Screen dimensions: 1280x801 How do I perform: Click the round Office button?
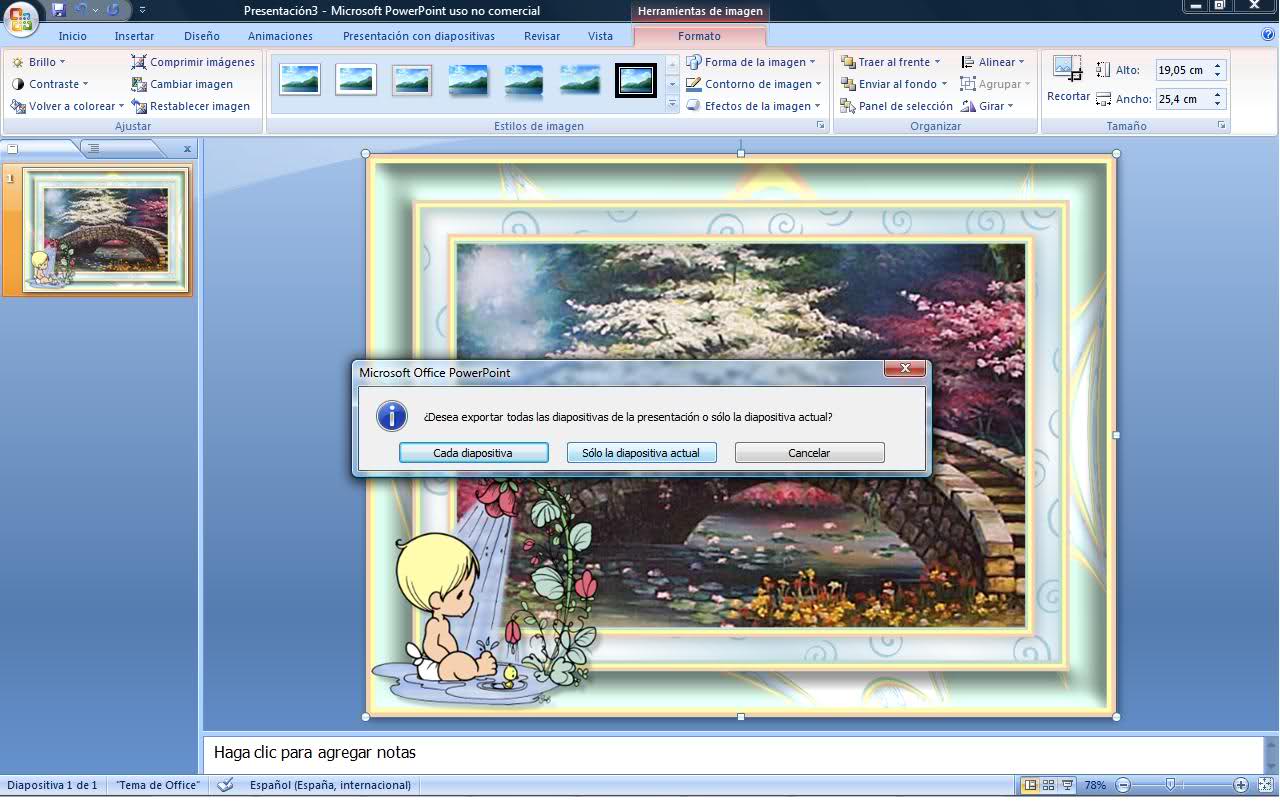click(x=20, y=17)
